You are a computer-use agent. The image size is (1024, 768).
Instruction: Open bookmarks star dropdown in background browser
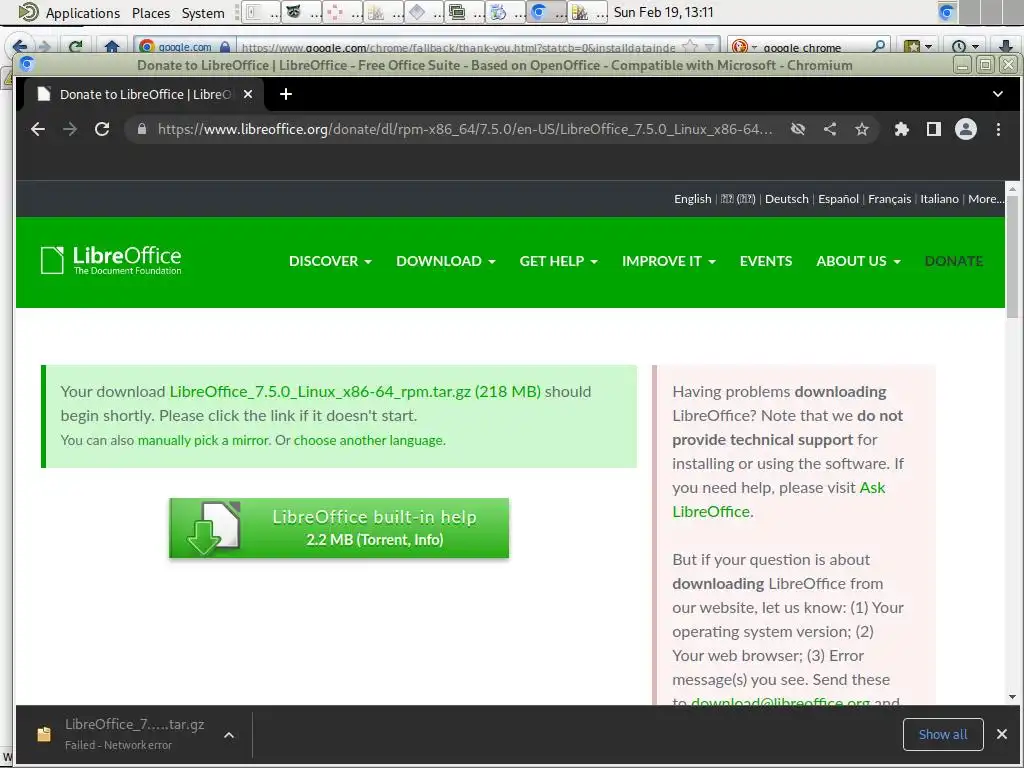pyautogui.click(x=918, y=46)
